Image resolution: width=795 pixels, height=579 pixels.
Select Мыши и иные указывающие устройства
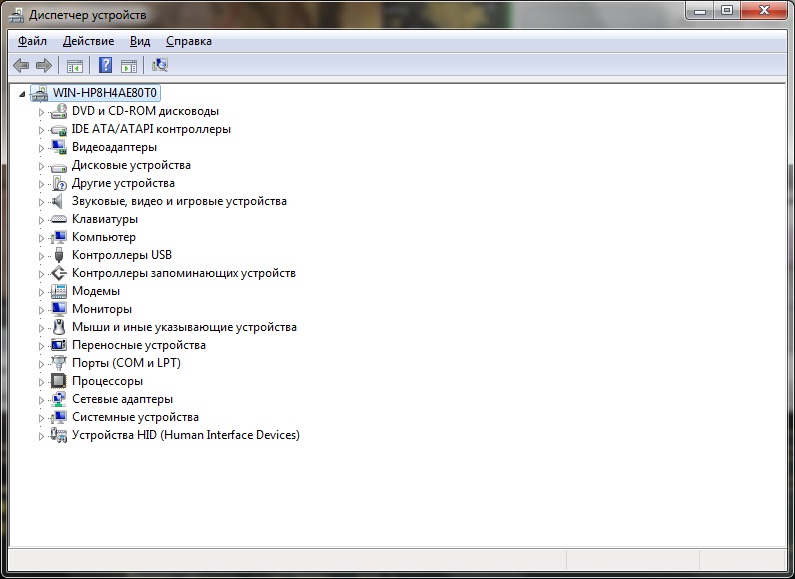184,327
